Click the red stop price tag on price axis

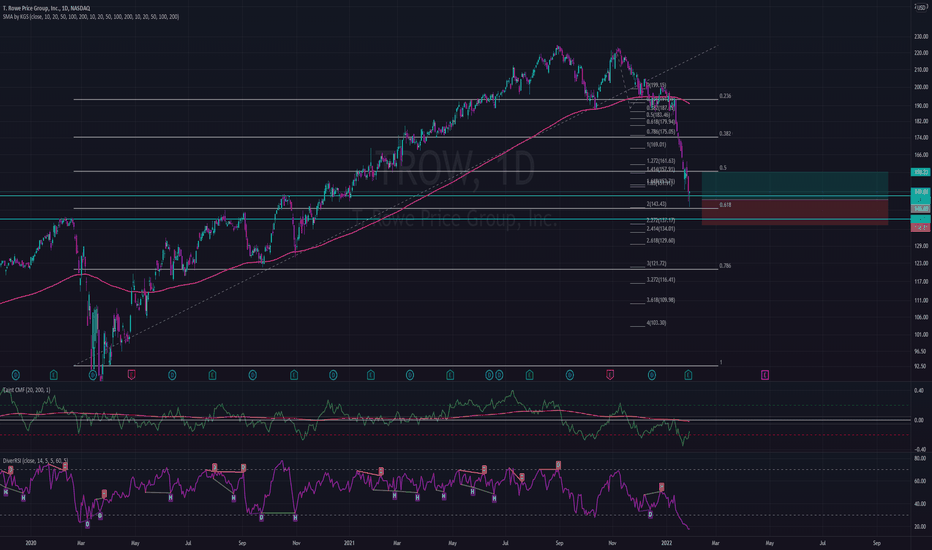click(x=921, y=228)
